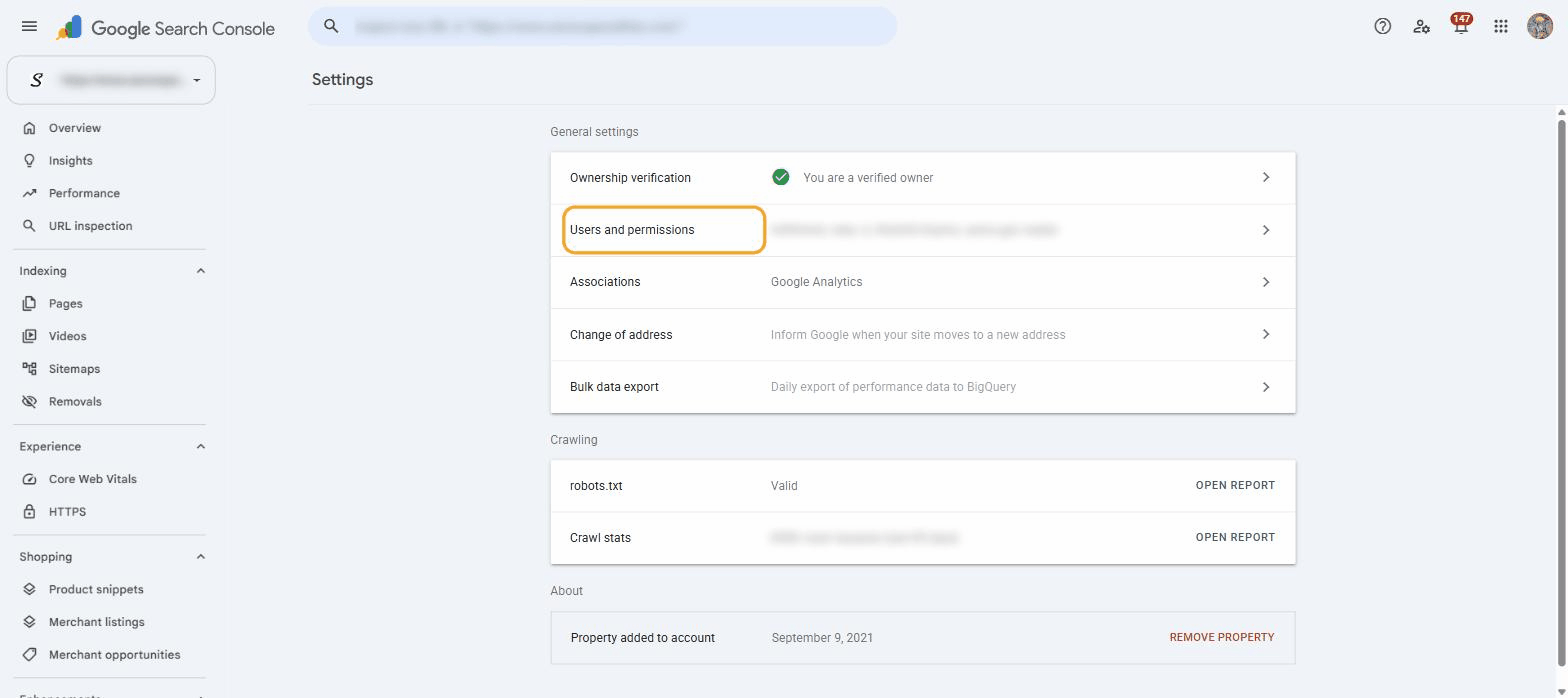Click the September 9, 2021 date
This screenshot has width=1568, height=698.
pos(822,638)
